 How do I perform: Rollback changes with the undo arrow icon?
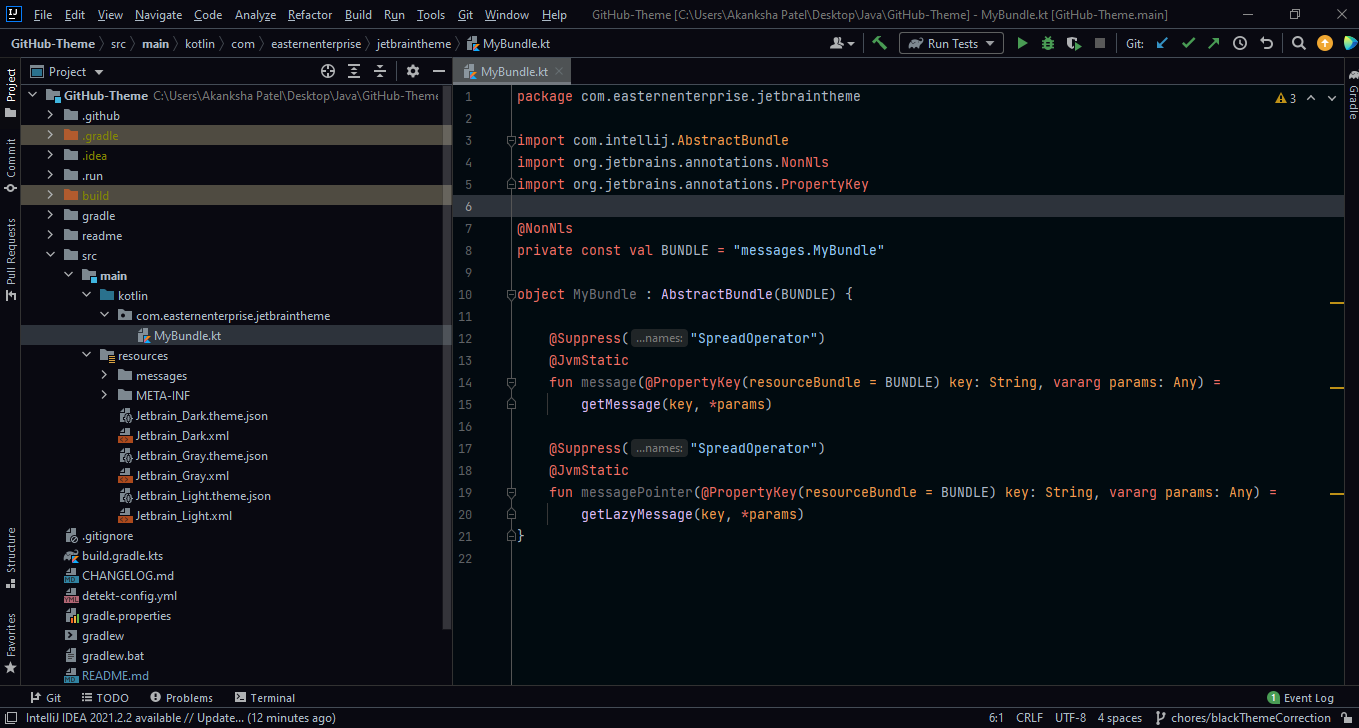1267,43
